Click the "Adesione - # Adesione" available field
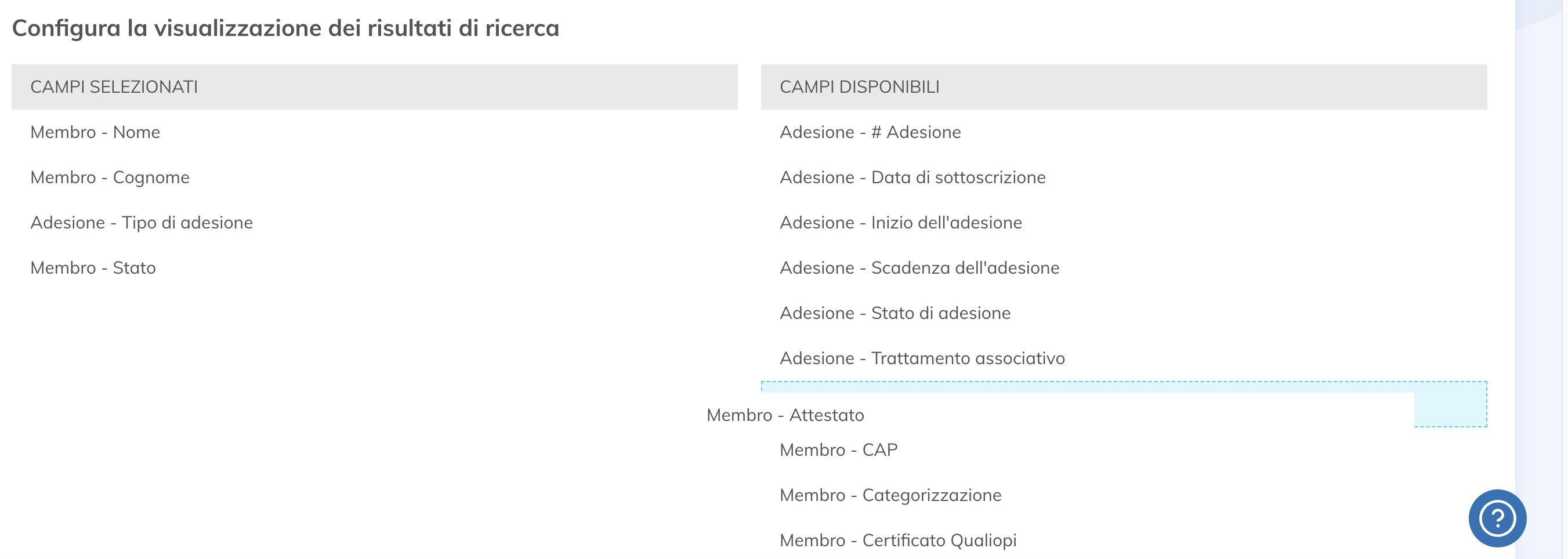 871,132
